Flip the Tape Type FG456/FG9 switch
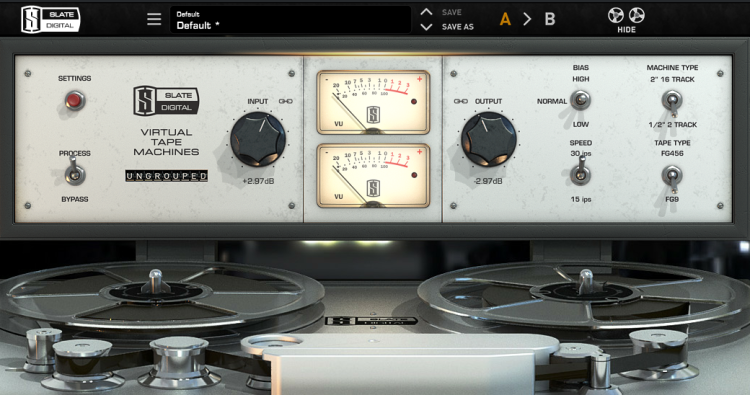Screen dimensions: 750x395 click(672, 177)
